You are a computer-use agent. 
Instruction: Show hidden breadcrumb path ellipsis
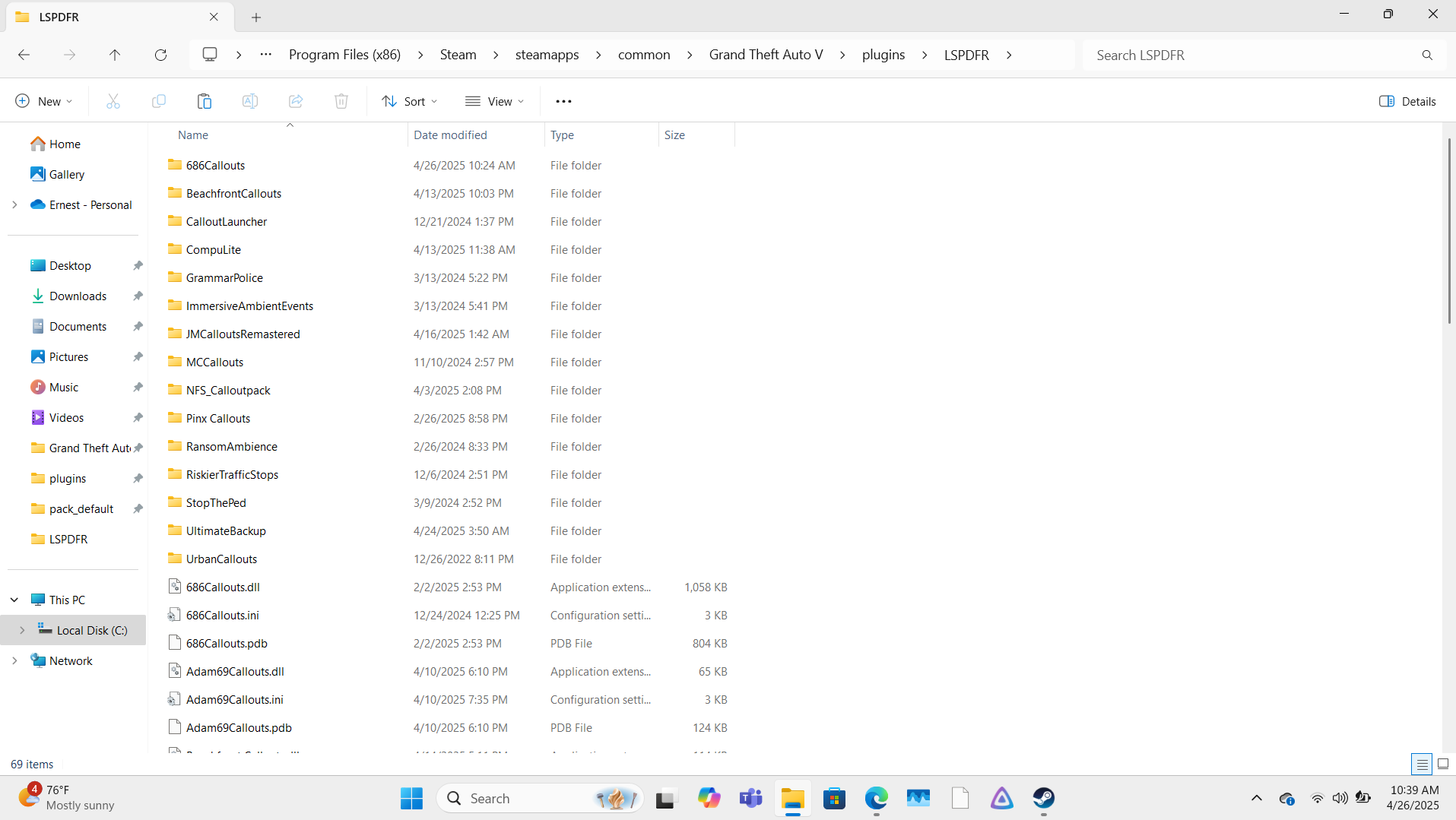coord(265,55)
